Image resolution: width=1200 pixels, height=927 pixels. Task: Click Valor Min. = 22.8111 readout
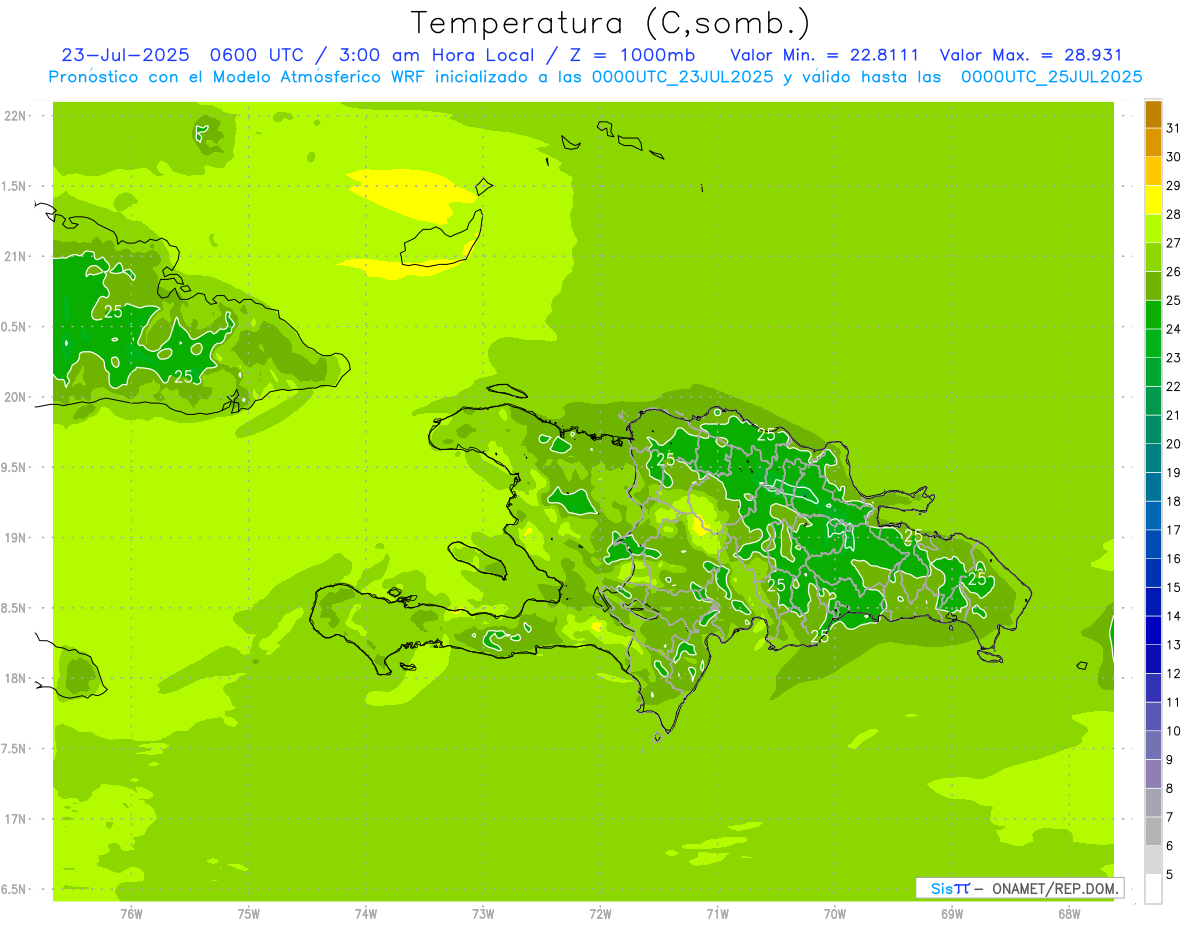click(x=825, y=55)
